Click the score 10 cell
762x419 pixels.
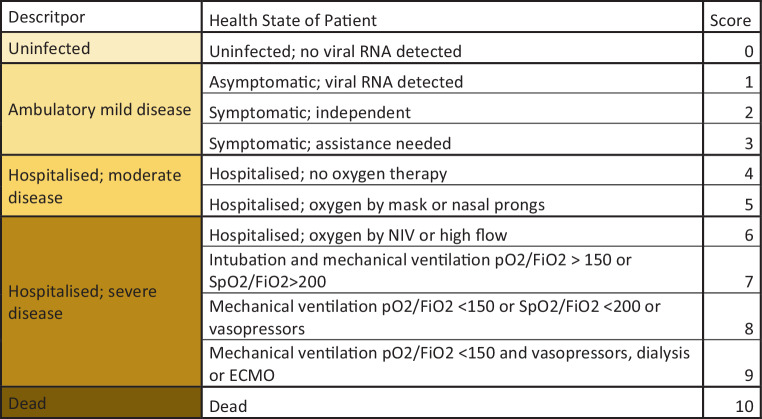pyautogui.click(x=729, y=404)
